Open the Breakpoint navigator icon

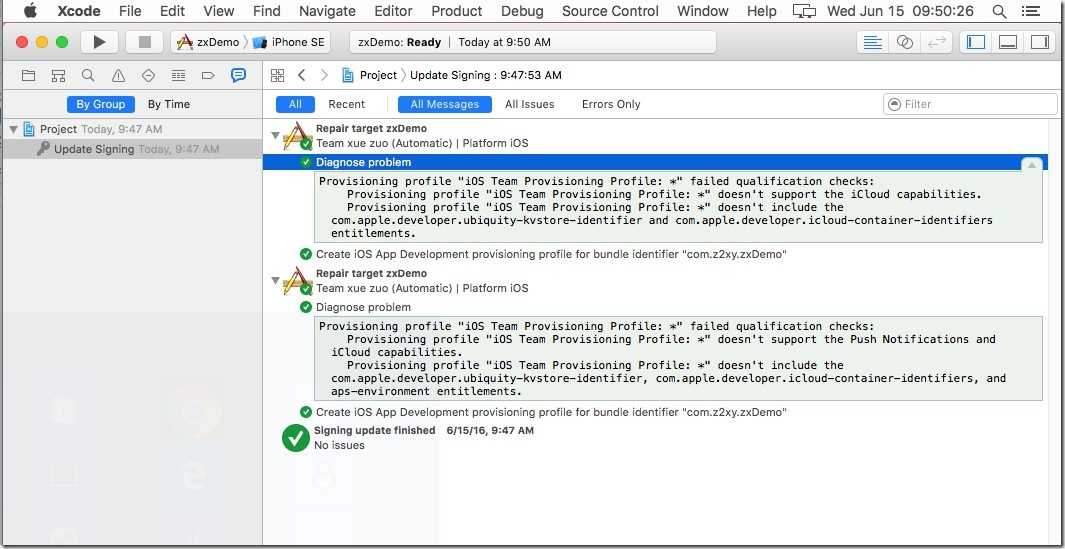208,75
